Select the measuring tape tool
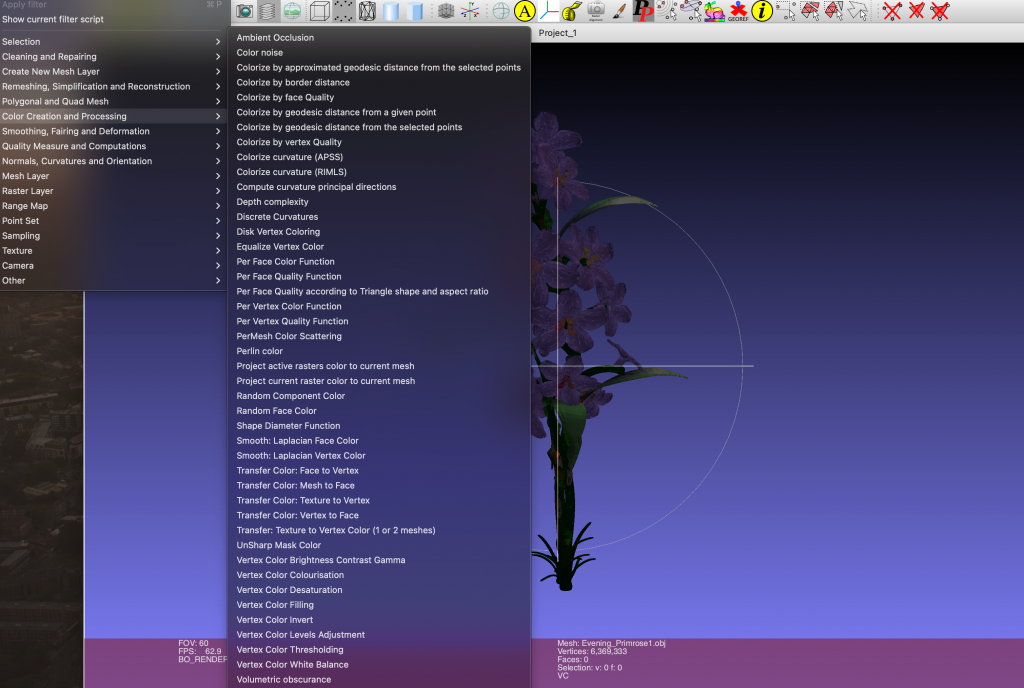 tap(572, 10)
